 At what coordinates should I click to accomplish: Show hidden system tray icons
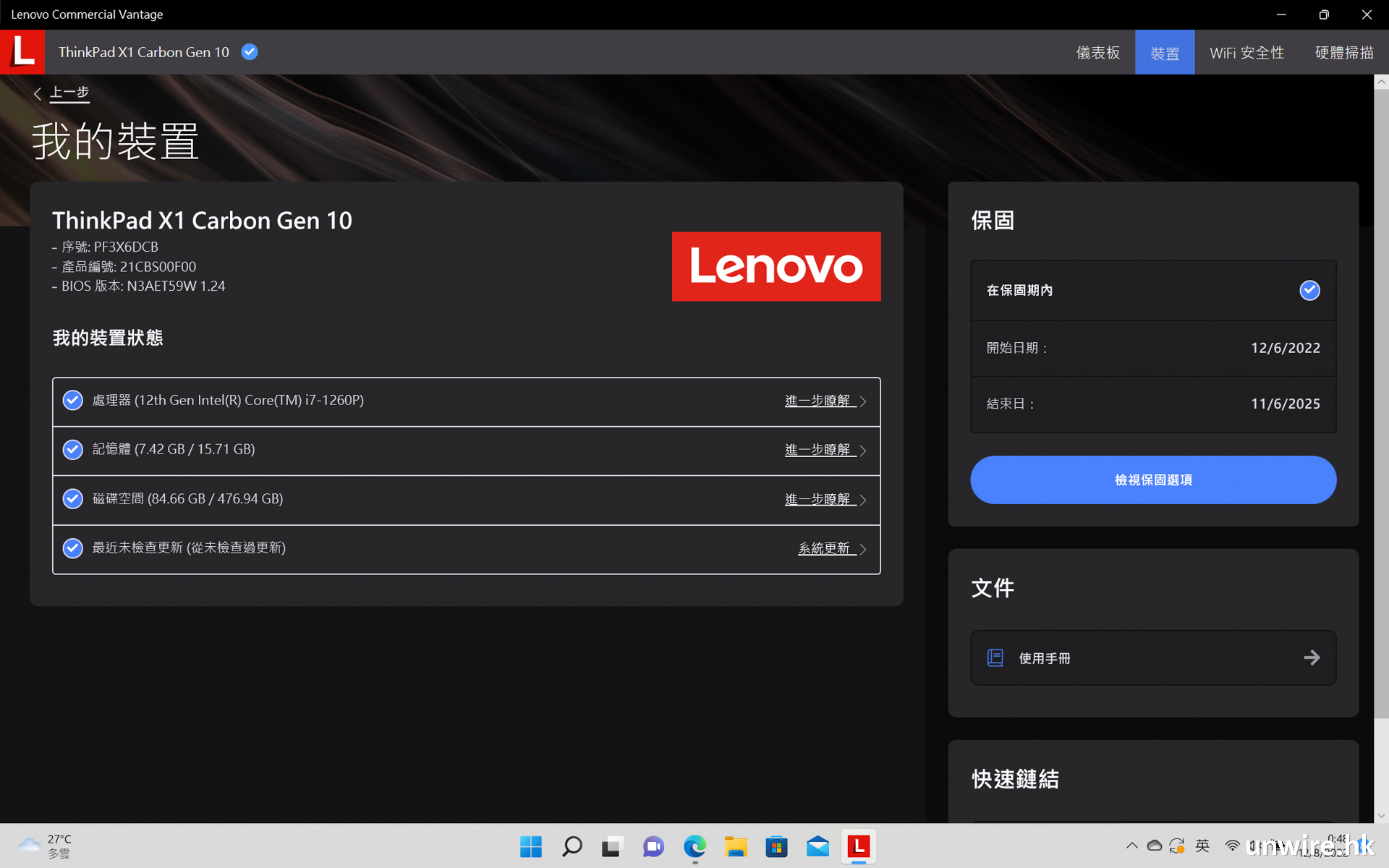coord(1131,846)
